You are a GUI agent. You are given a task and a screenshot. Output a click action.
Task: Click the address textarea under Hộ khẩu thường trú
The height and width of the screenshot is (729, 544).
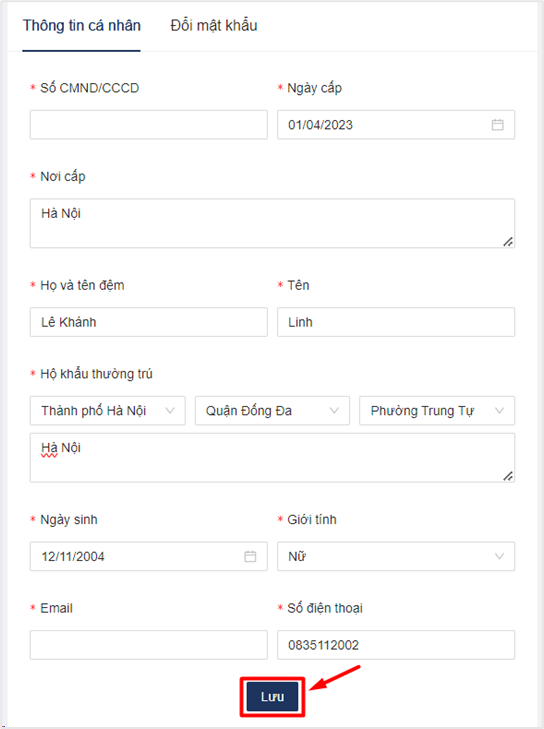point(272,457)
